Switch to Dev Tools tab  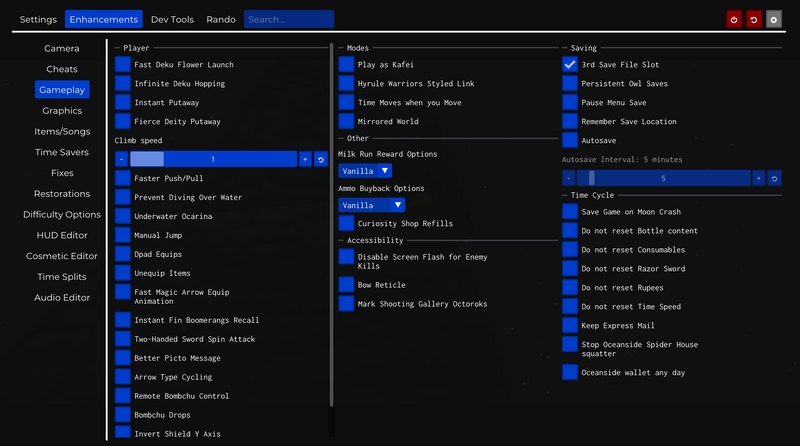[172, 19]
